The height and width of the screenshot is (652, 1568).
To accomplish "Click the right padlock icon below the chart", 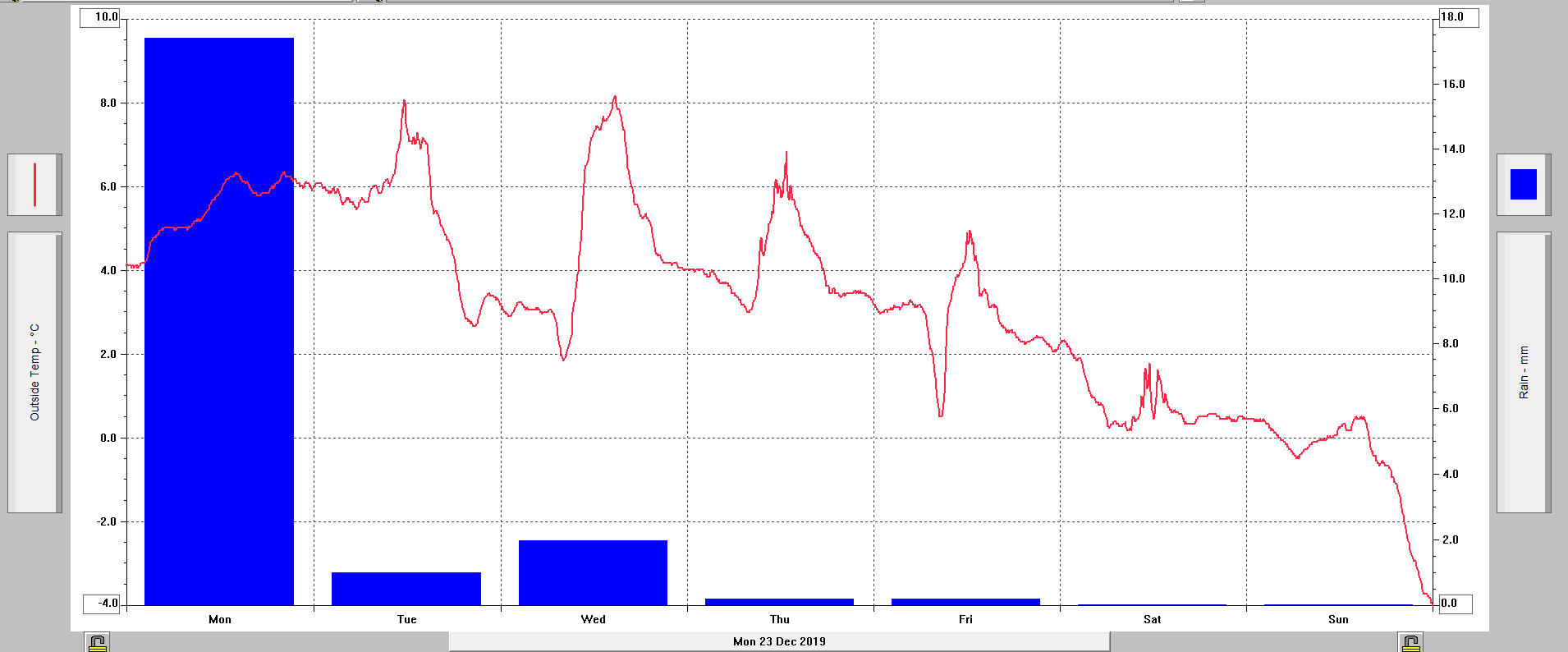I will [1410, 643].
